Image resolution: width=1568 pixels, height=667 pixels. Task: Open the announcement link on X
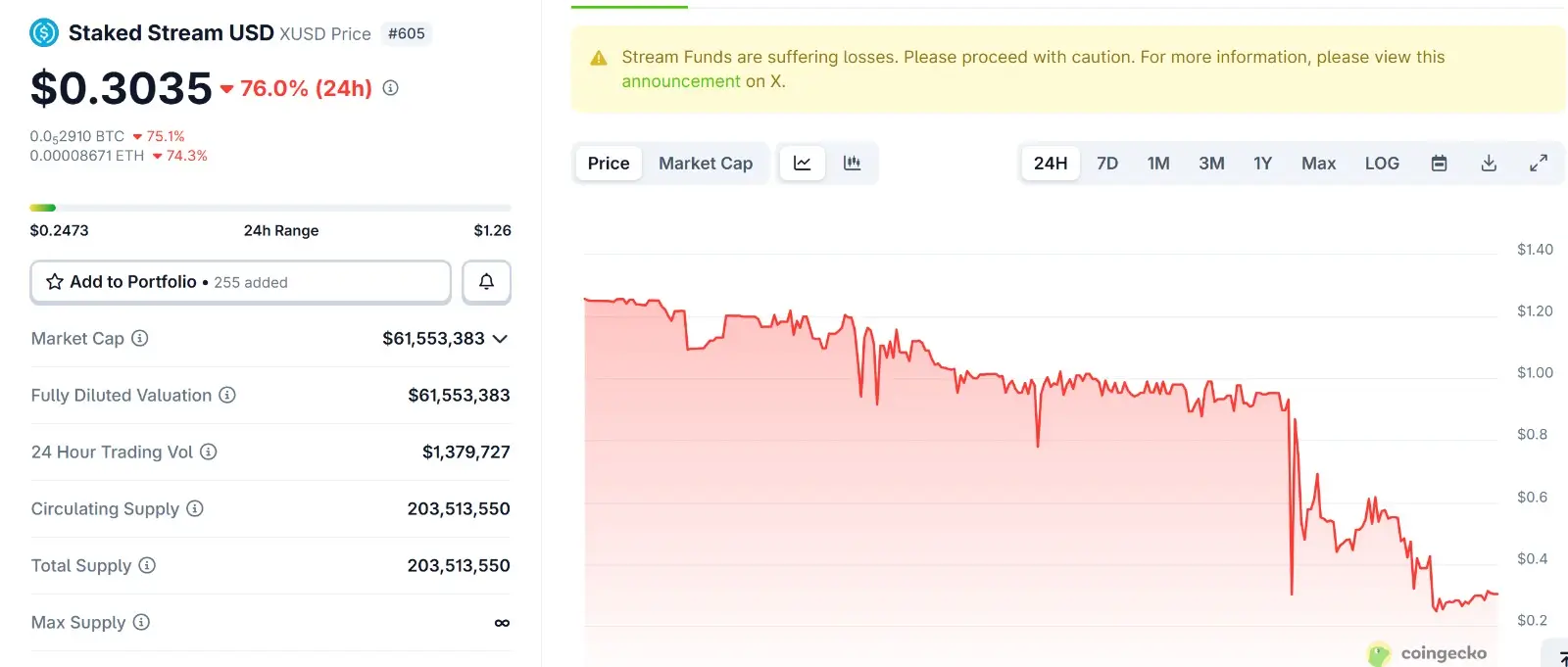pos(680,80)
